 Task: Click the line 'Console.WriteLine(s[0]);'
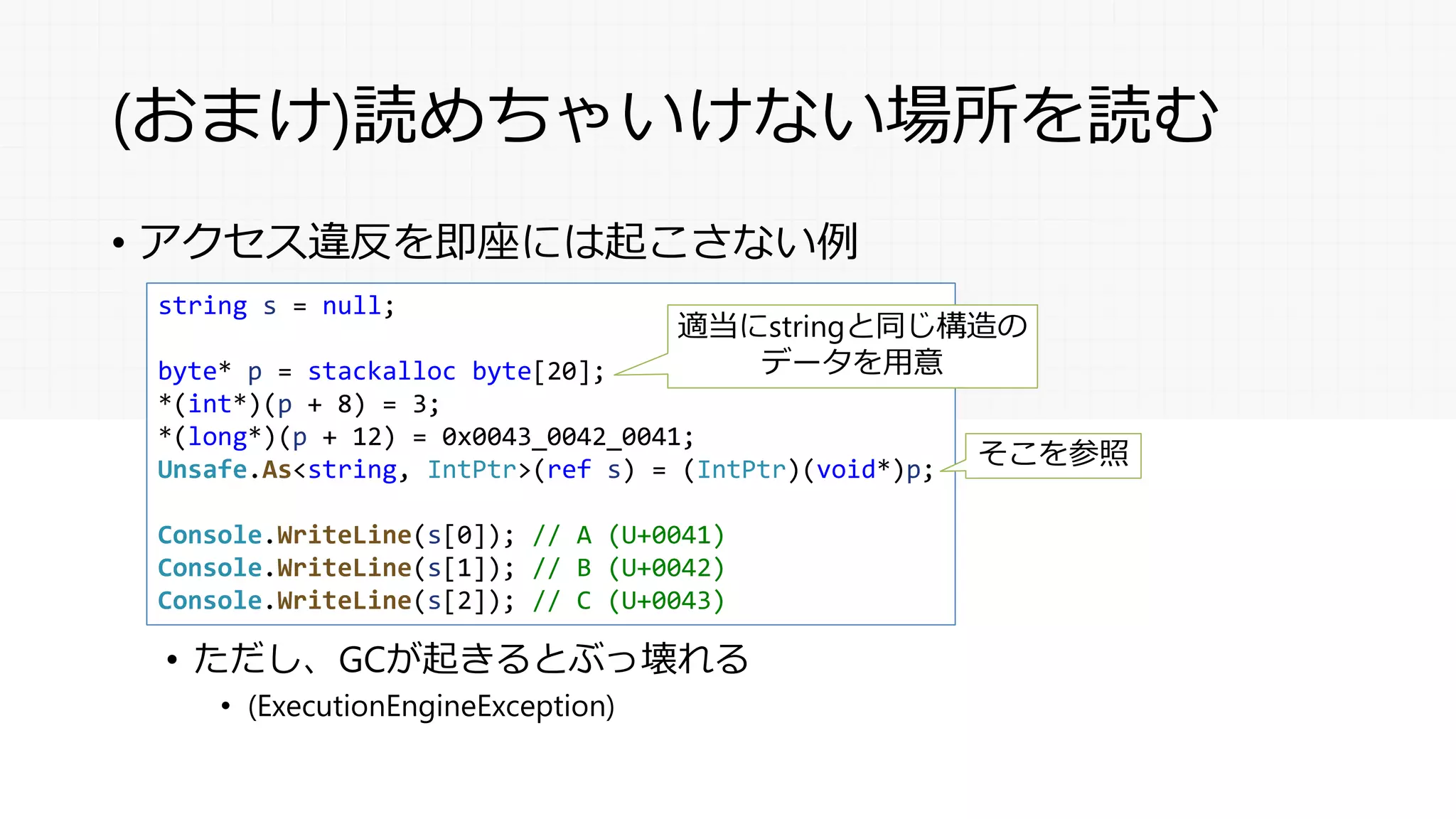(x=336, y=535)
